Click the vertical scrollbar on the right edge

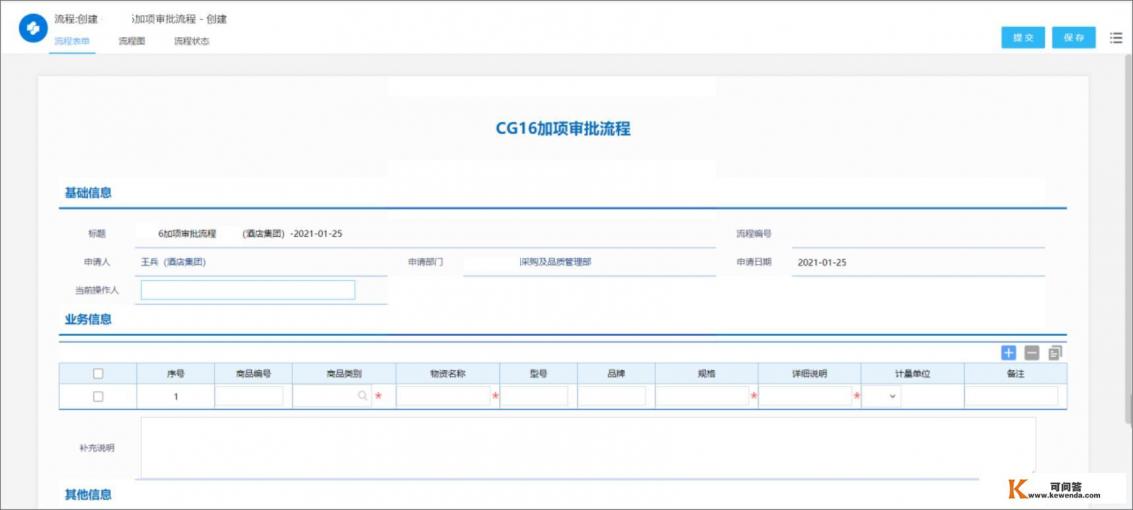point(1129,238)
